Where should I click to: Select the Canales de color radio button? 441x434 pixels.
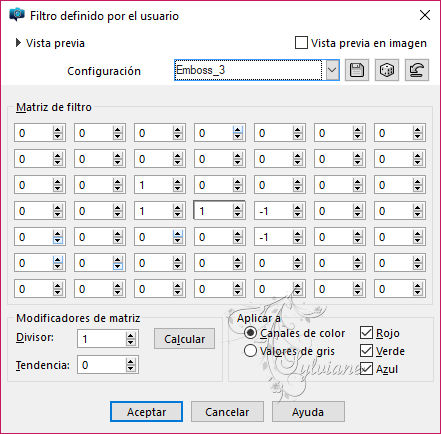tap(250, 333)
